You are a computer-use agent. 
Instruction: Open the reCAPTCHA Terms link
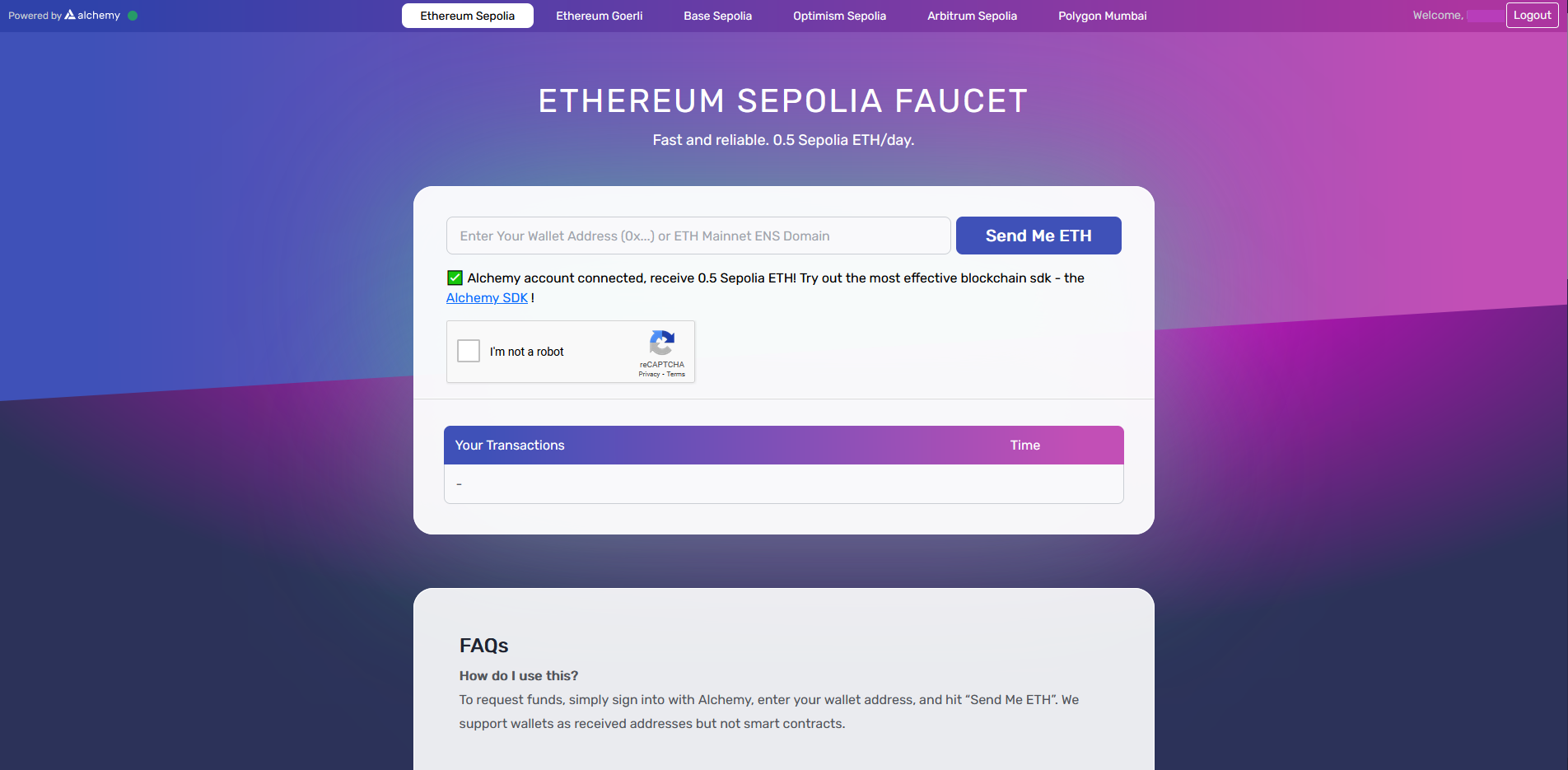[676, 375]
